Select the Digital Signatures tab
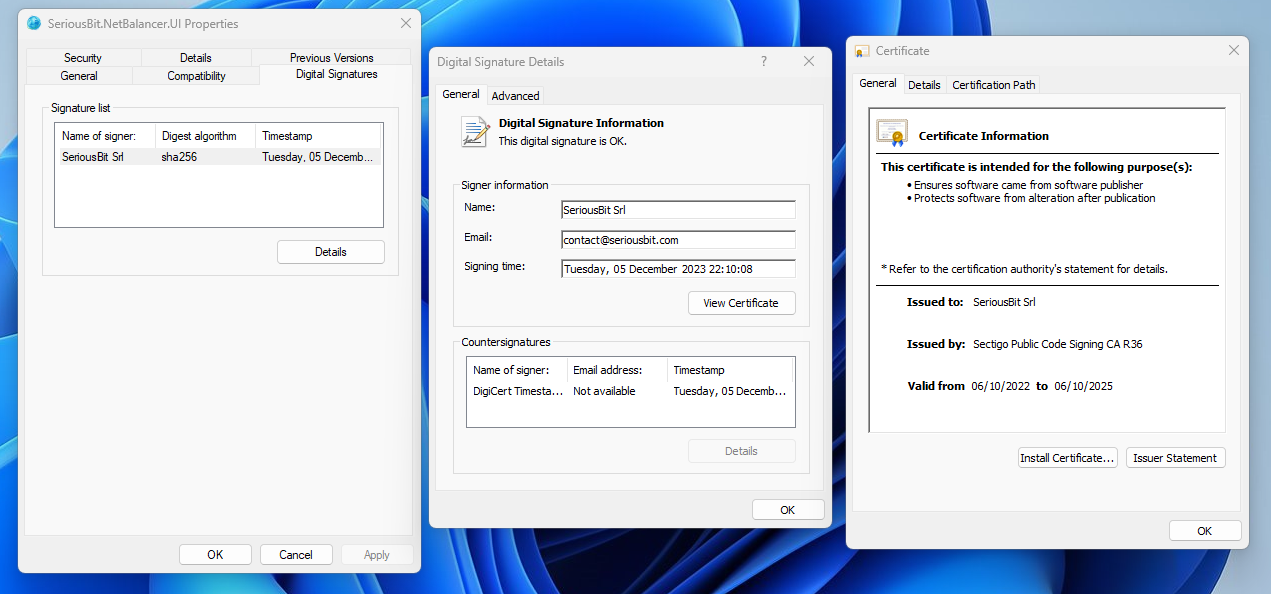The height and width of the screenshot is (594, 1271). coord(336,74)
